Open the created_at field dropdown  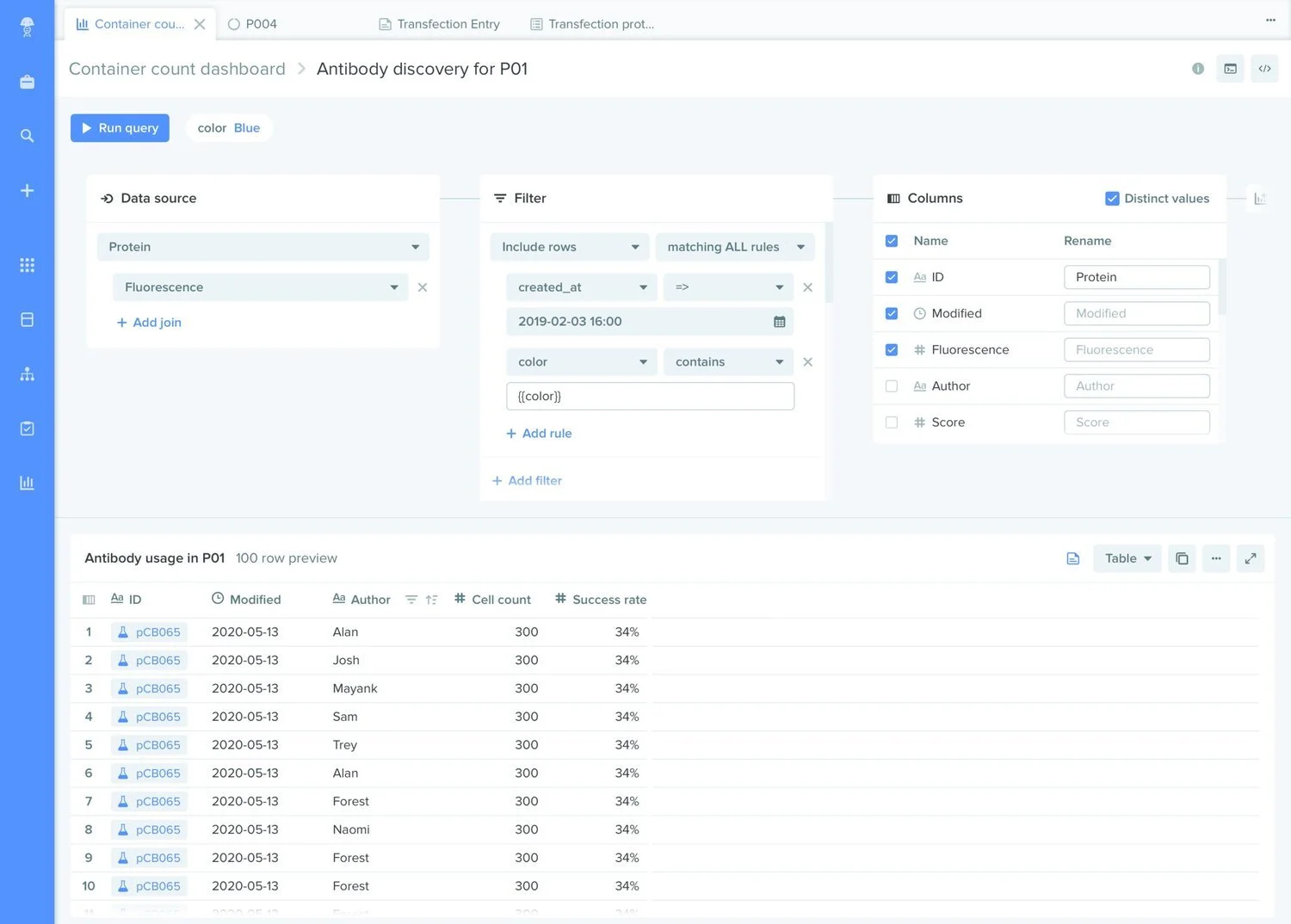point(582,287)
